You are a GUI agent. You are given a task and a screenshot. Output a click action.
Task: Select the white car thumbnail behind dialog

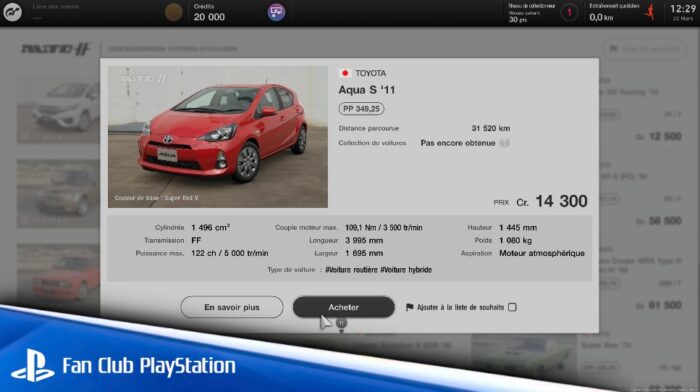click(58, 109)
